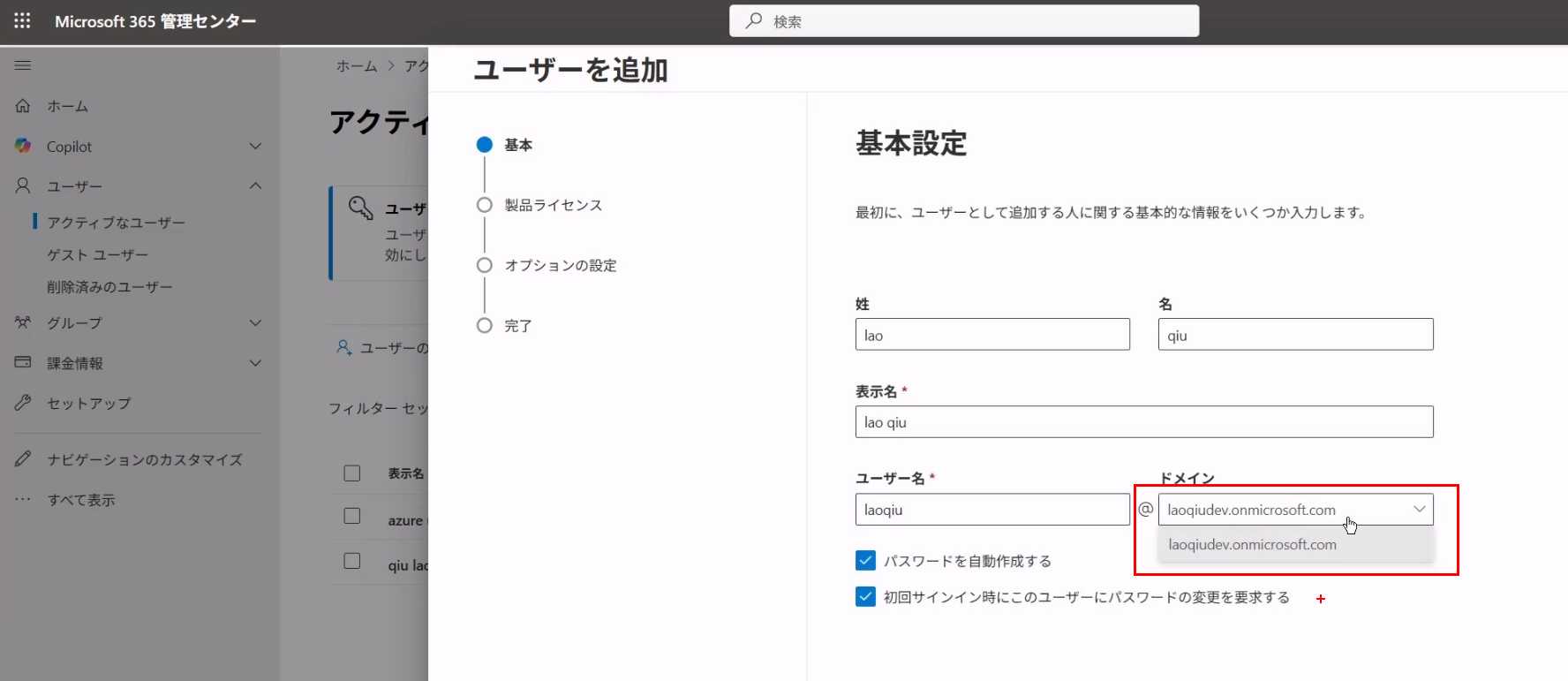
Task: Click the username input field
Action: [x=991, y=510]
